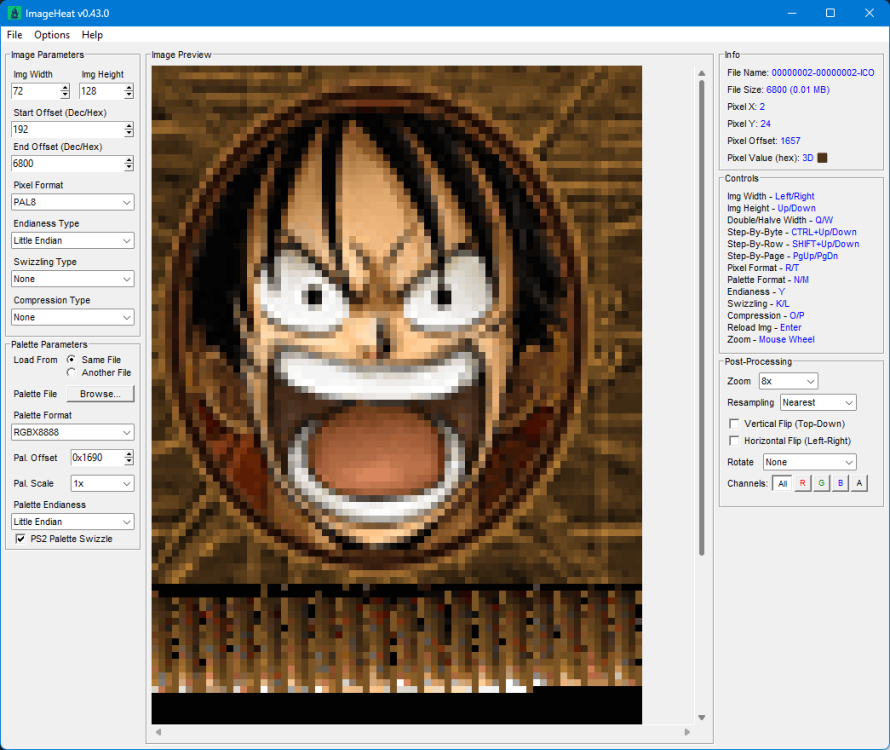Decrease Start Offset with down arrow
890x750 pixels.
point(129,133)
